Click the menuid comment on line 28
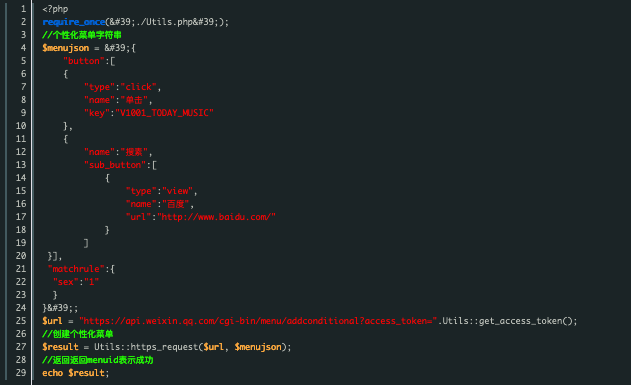 pos(98,360)
